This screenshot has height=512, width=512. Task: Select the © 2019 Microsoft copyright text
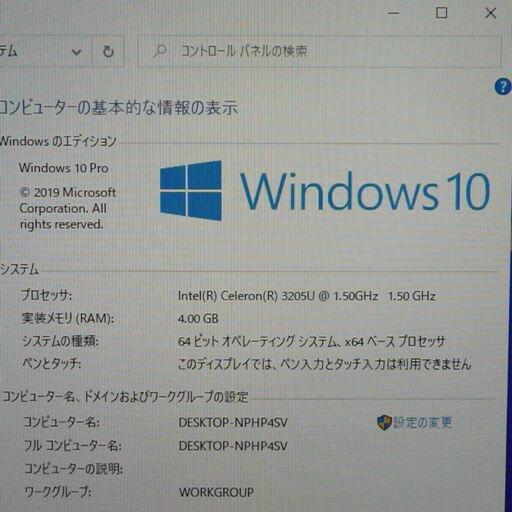68,209
